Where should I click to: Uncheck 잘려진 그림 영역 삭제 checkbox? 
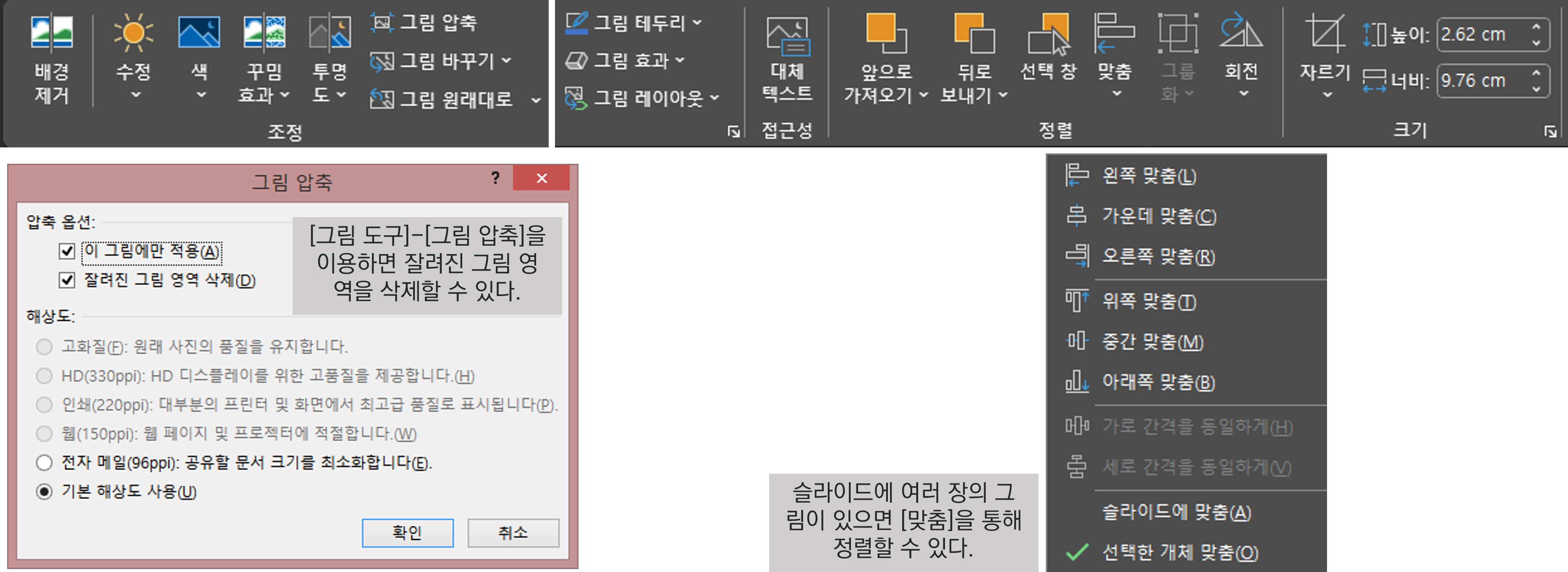pyautogui.click(x=67, y=281)
